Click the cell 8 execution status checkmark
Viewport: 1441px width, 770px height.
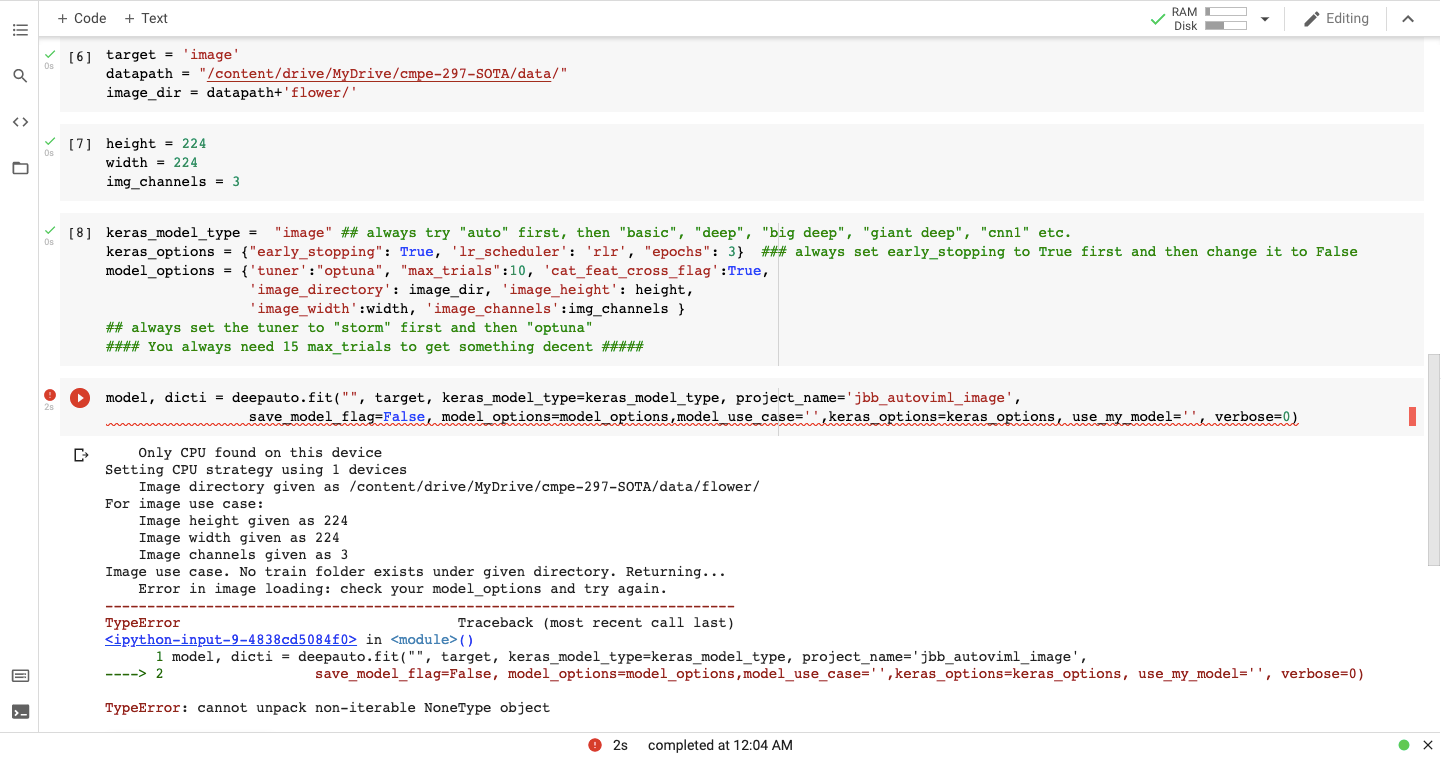pyautogui.click(x=50, y=230)
